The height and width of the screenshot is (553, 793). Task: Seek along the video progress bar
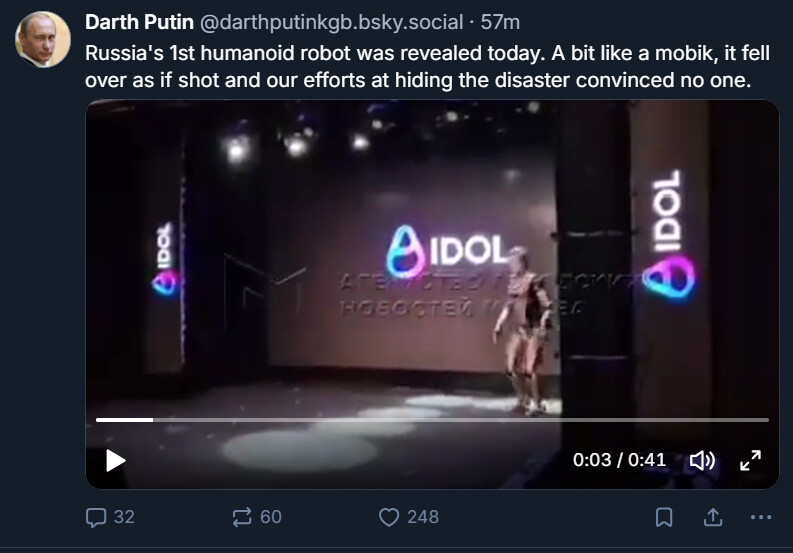click(x=432, y=420)
